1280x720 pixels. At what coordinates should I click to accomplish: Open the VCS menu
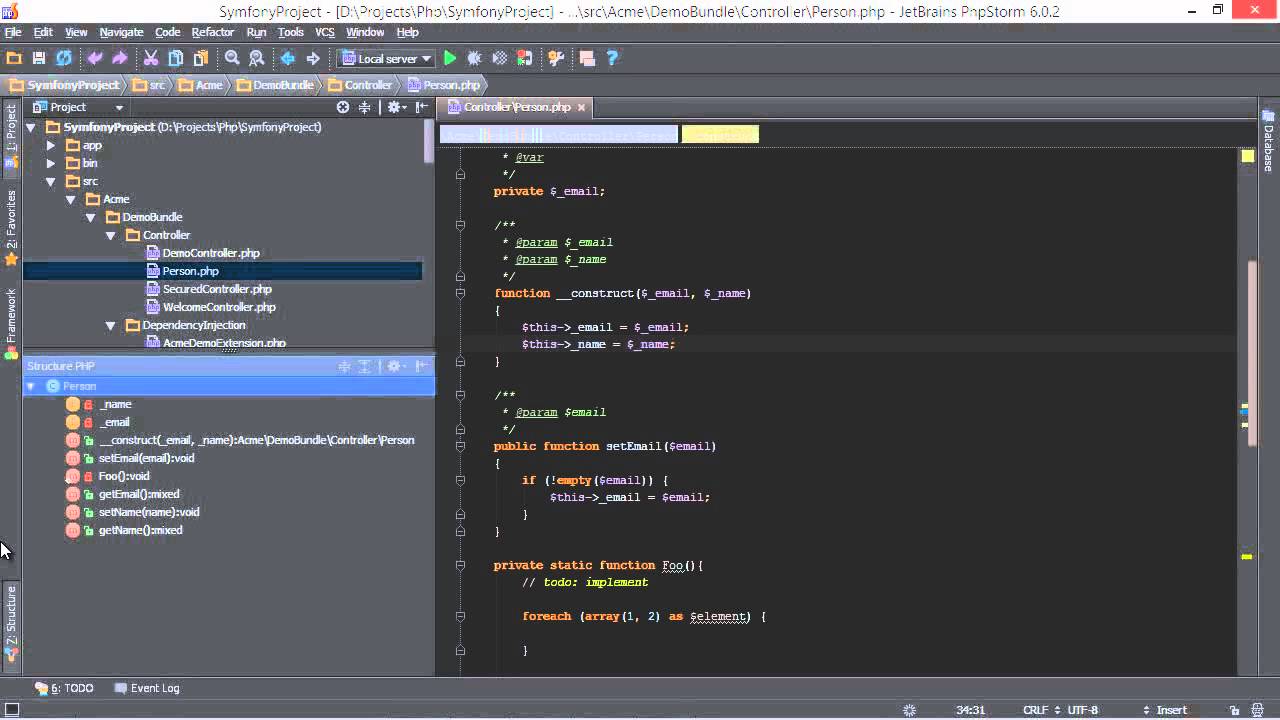tap(325, 32)
